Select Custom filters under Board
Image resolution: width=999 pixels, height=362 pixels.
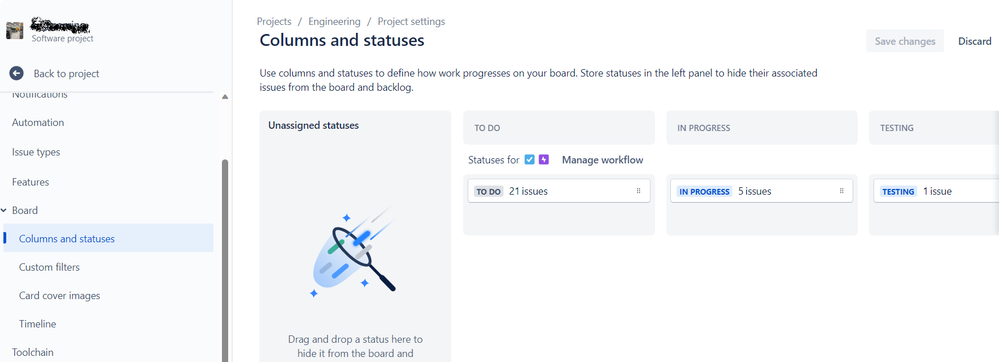point(49,267)
